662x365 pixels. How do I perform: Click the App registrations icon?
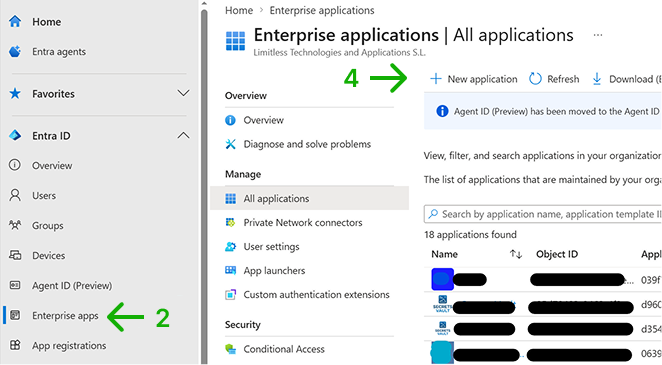tap(15, 345)
